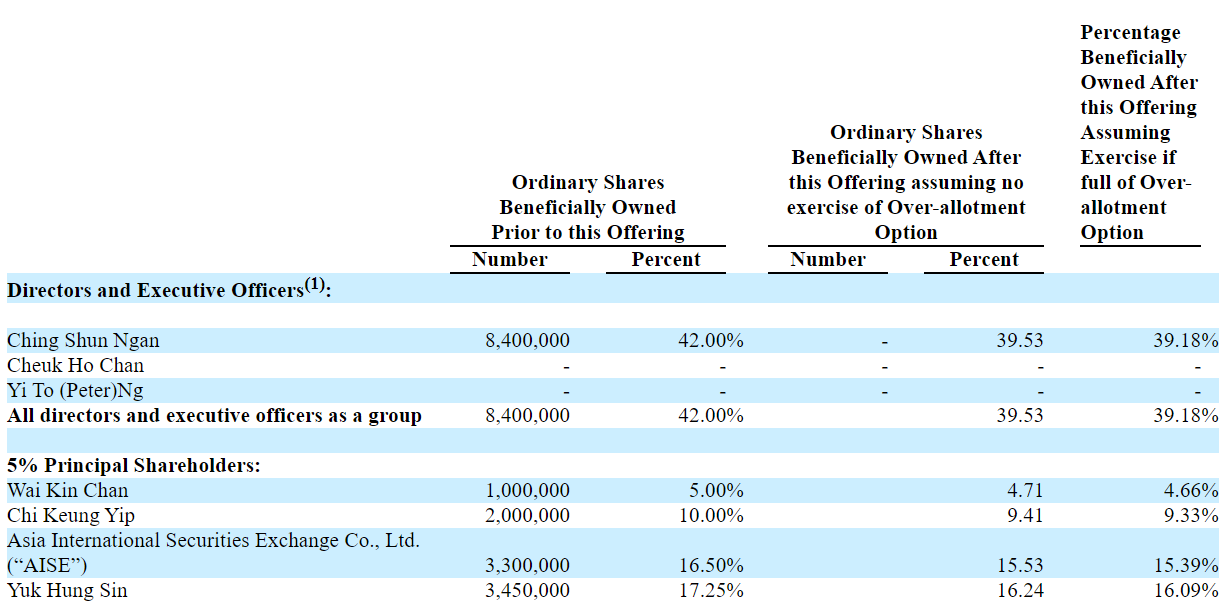Click the 5.00% value for Wai Kin Chan
The height and width of the screenshot is (613, 1231).
point(716,490)
